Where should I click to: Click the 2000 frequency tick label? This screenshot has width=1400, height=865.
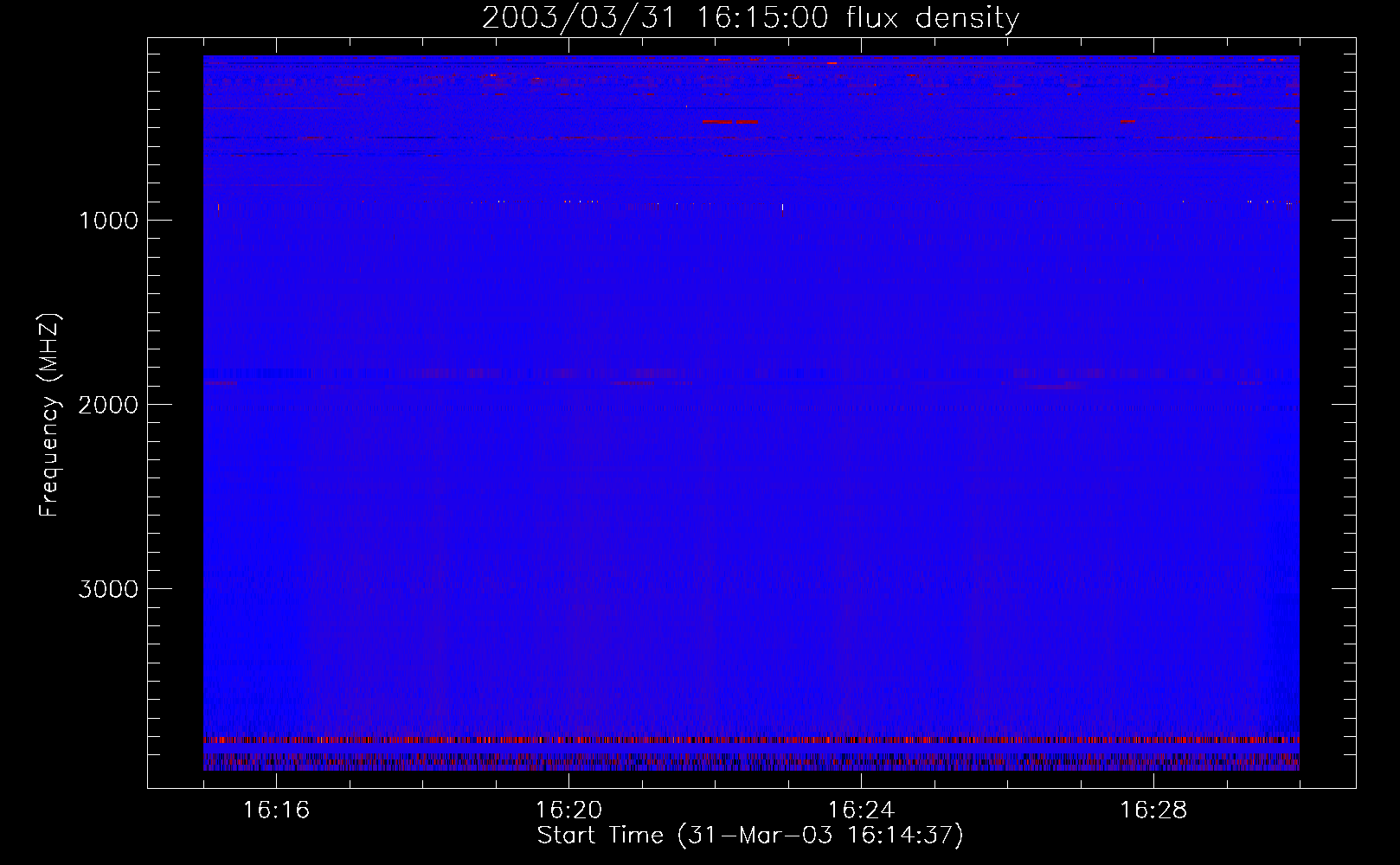108,405
